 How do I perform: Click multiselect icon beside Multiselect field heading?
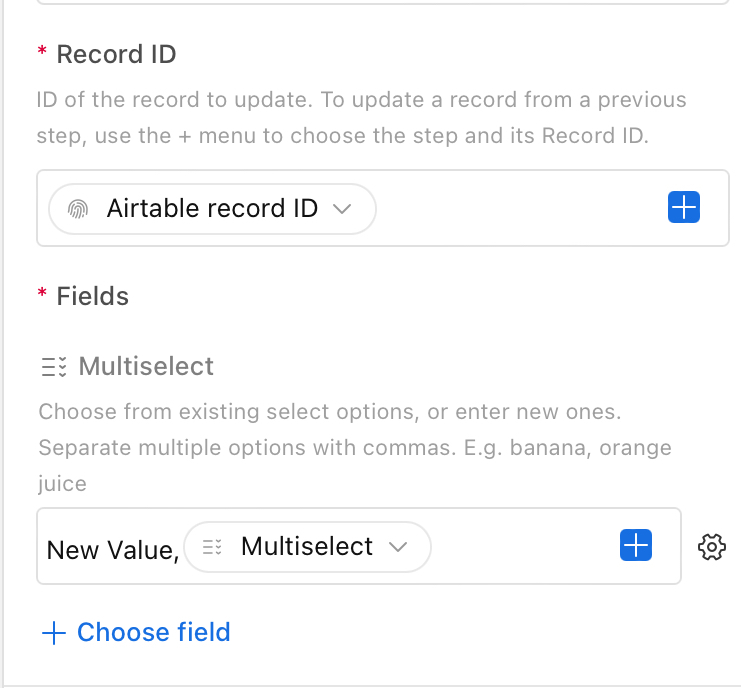click(53, 367)
